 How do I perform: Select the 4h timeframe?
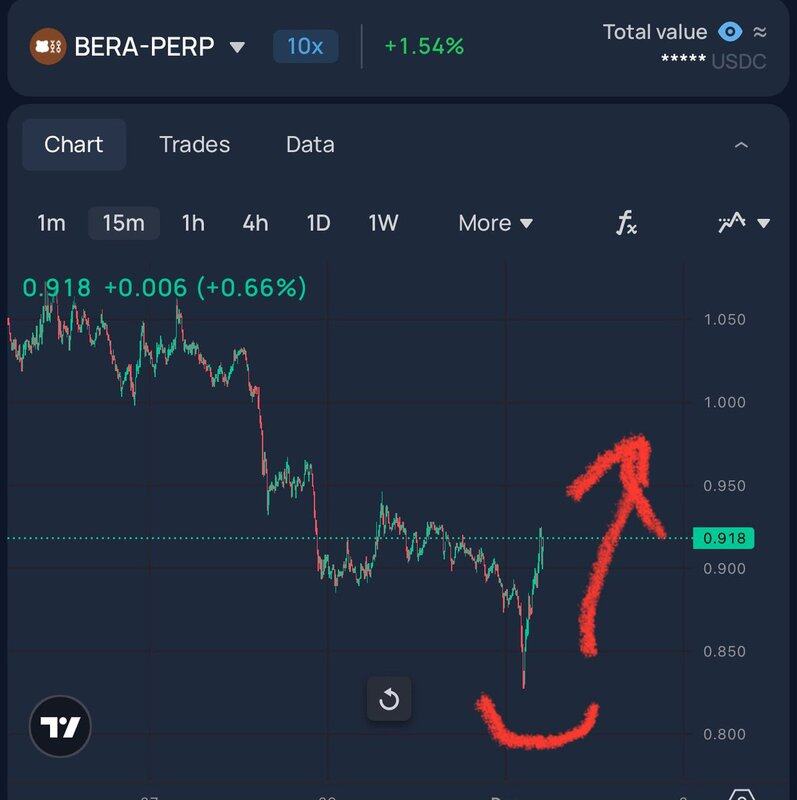point(255,223)
